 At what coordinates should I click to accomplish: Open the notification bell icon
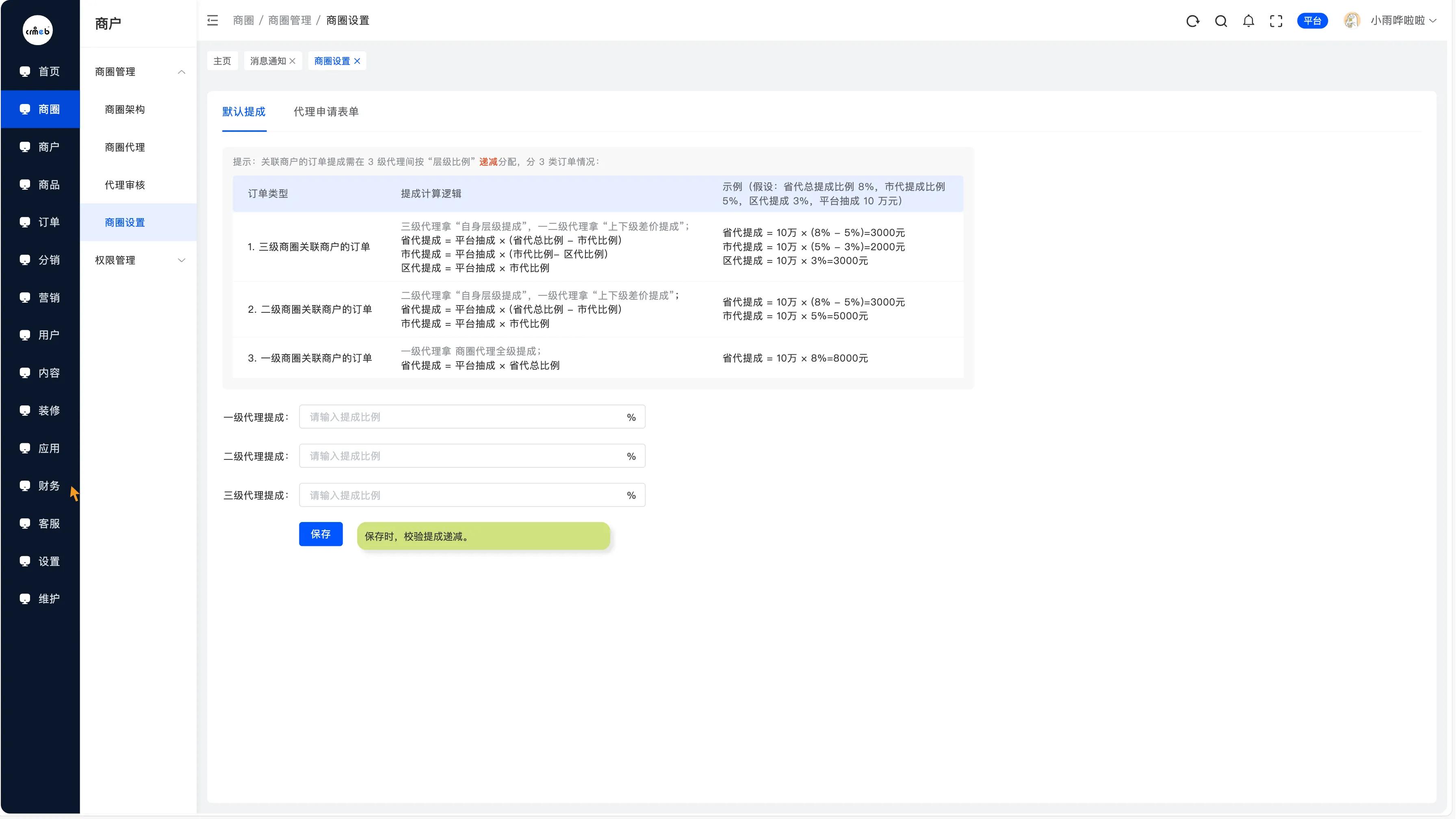1248,21
